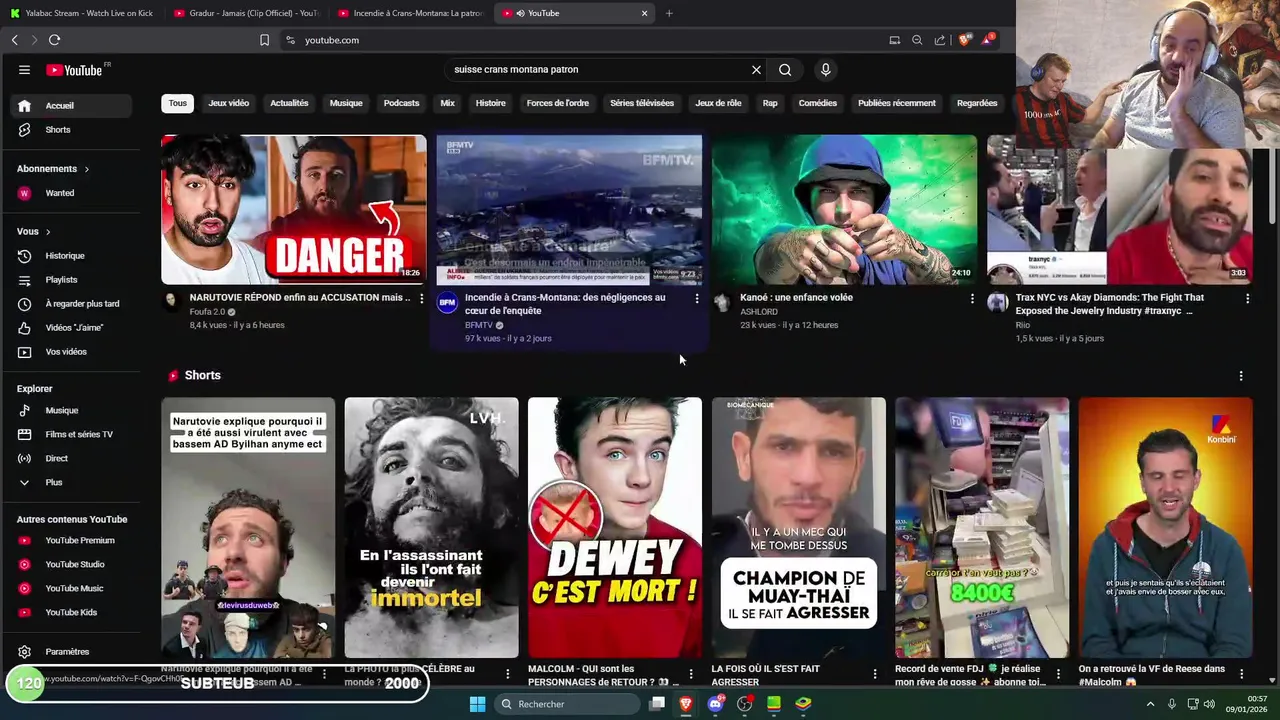Open the DEWEY C'EST MORT short

[615, 528]
